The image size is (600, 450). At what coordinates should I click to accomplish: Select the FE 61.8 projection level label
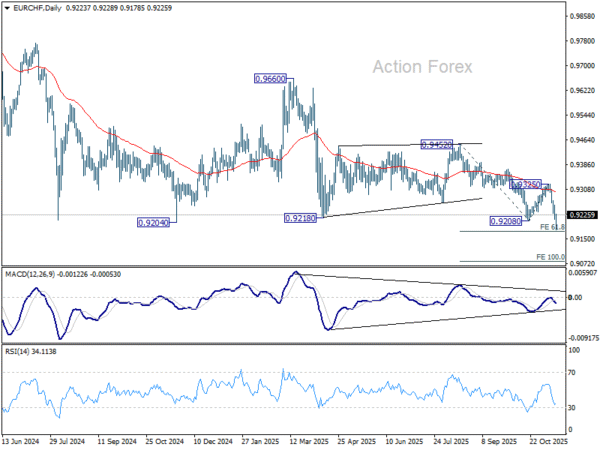pos(551,228)
